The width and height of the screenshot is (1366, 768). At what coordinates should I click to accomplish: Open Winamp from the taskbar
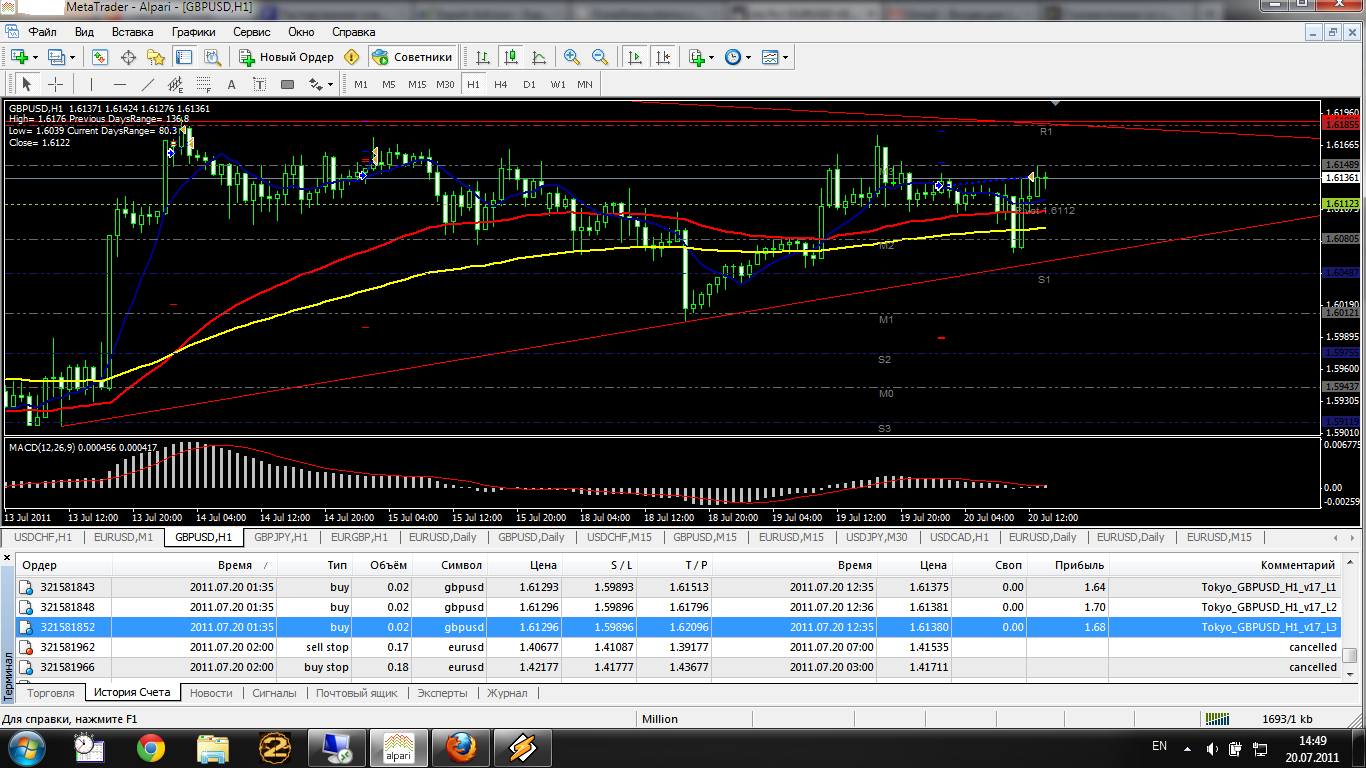[x=523, y=747]
